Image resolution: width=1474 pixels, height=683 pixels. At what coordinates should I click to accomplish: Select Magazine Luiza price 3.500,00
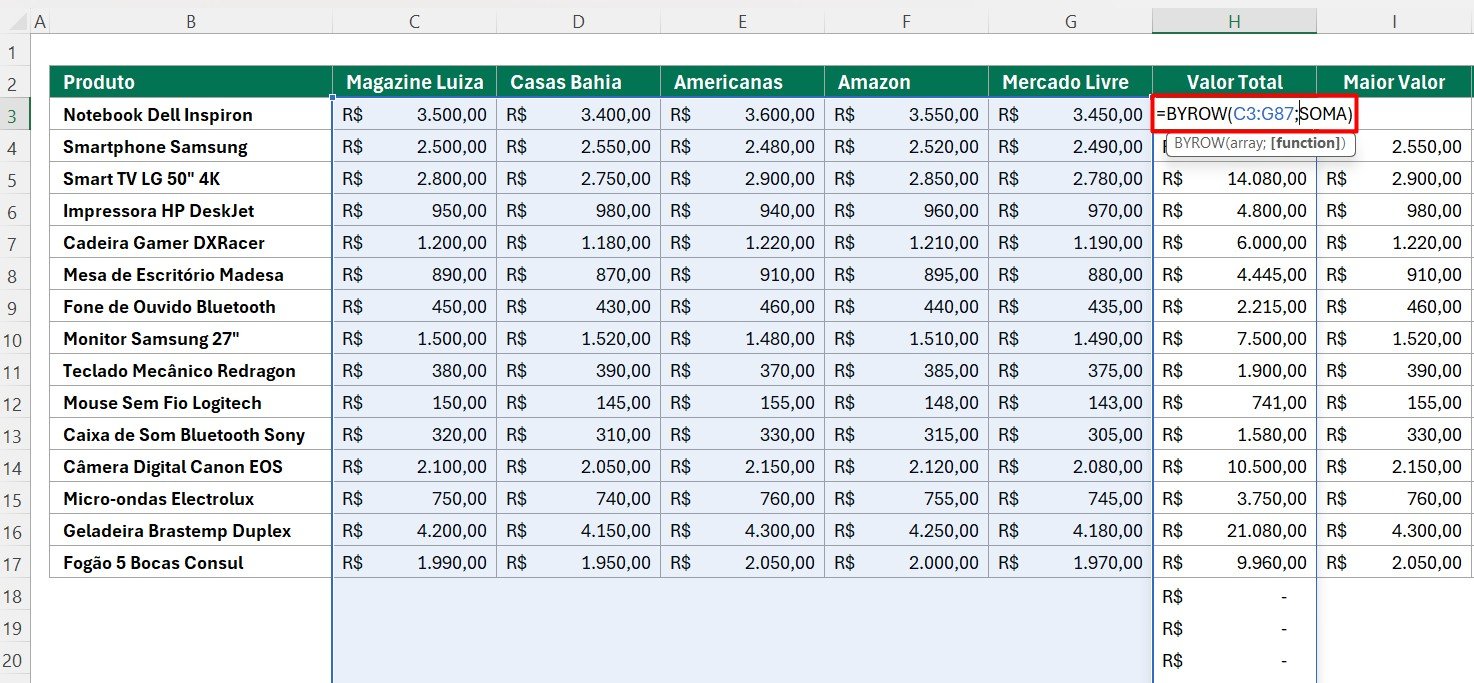(414, 114)
